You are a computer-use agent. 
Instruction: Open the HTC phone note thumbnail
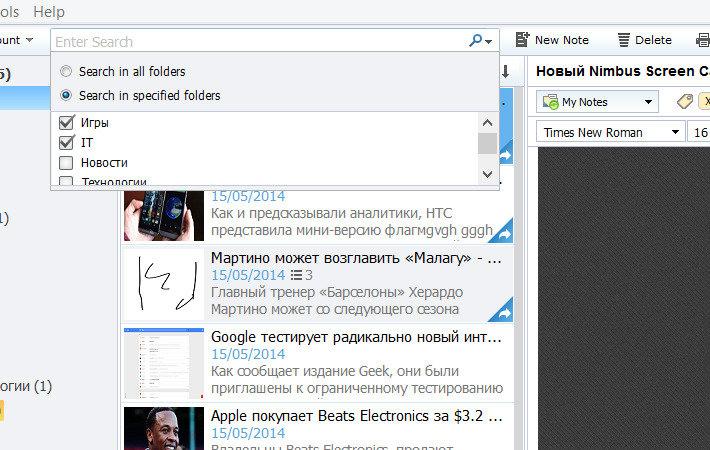pyautogui.click(x=164, y=215)
